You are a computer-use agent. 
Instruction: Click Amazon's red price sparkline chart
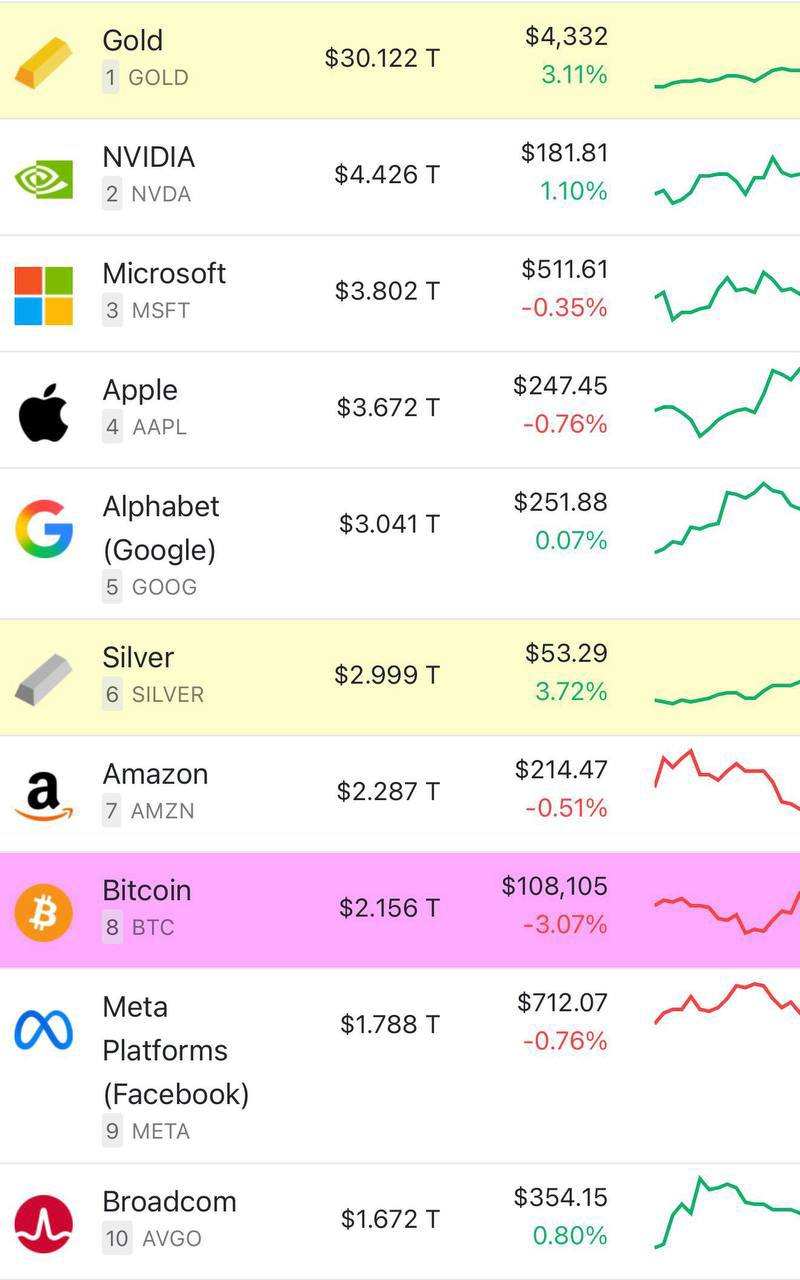(x=727, y=778)
